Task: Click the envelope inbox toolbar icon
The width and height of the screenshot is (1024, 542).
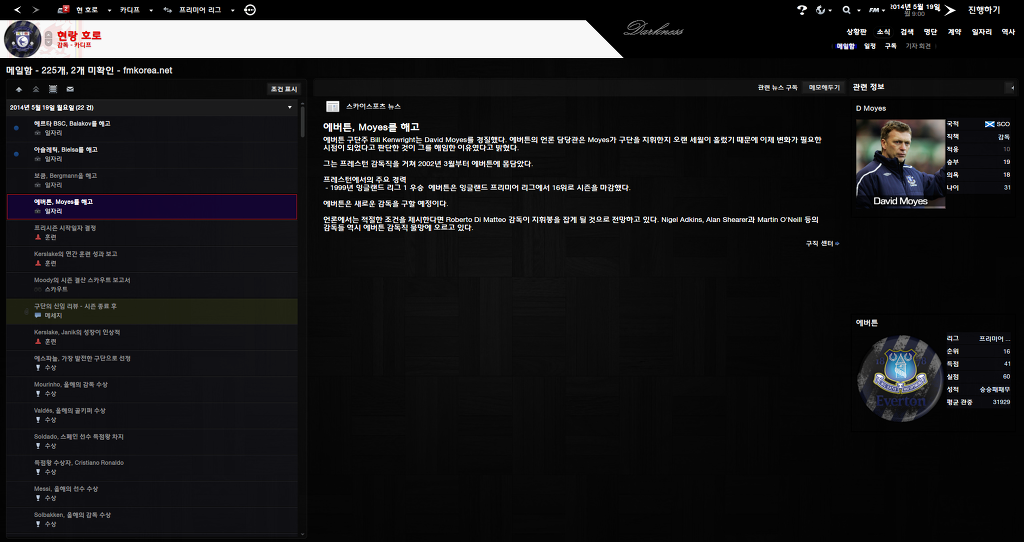Action: coord(70,89)
